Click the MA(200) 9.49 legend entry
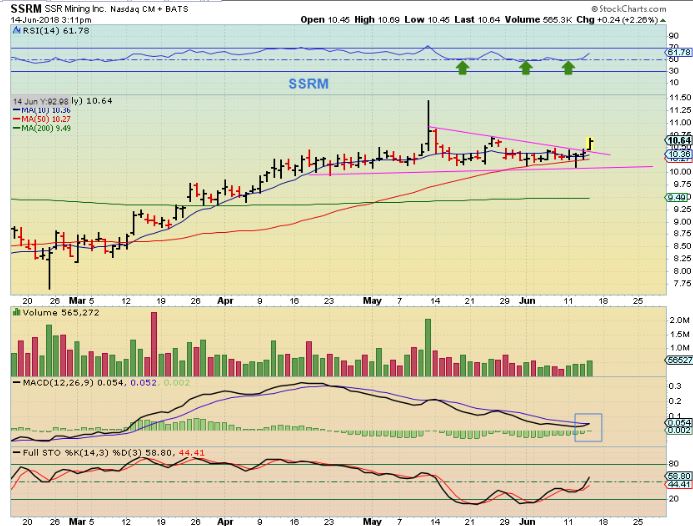The width and height of the screenshot is (693, 526). (x=42, y=128)
